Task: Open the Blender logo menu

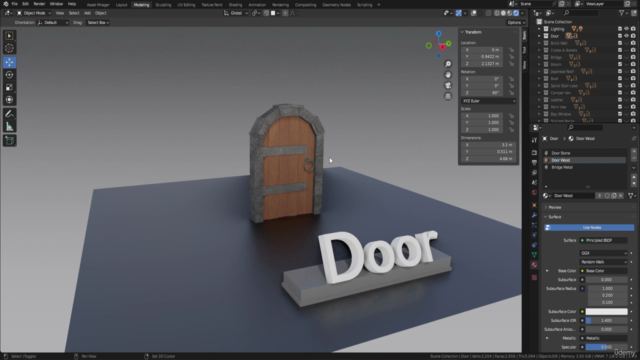Action: pos(6,4)
